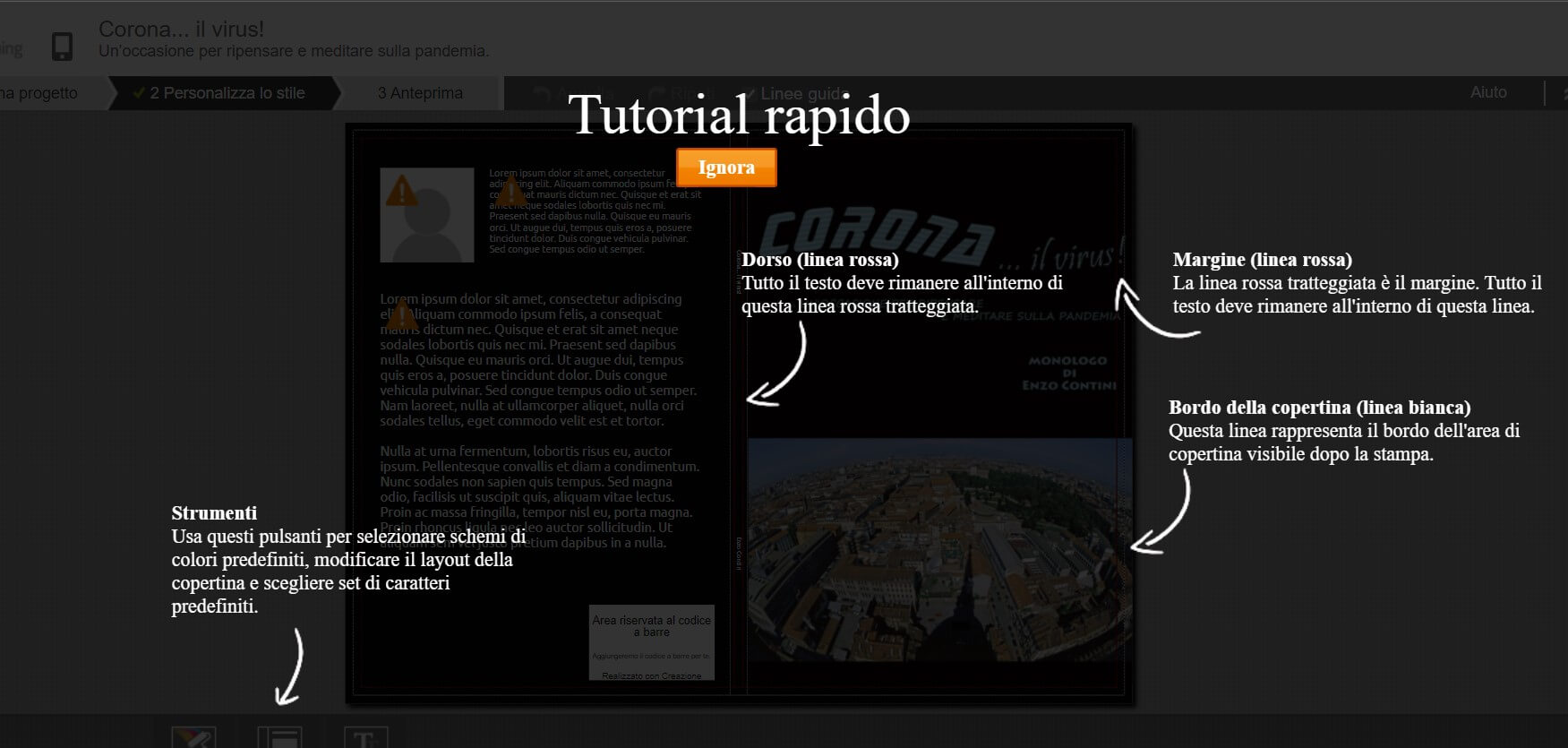Switch to the 3 Anteprima step

click(420, 93)
